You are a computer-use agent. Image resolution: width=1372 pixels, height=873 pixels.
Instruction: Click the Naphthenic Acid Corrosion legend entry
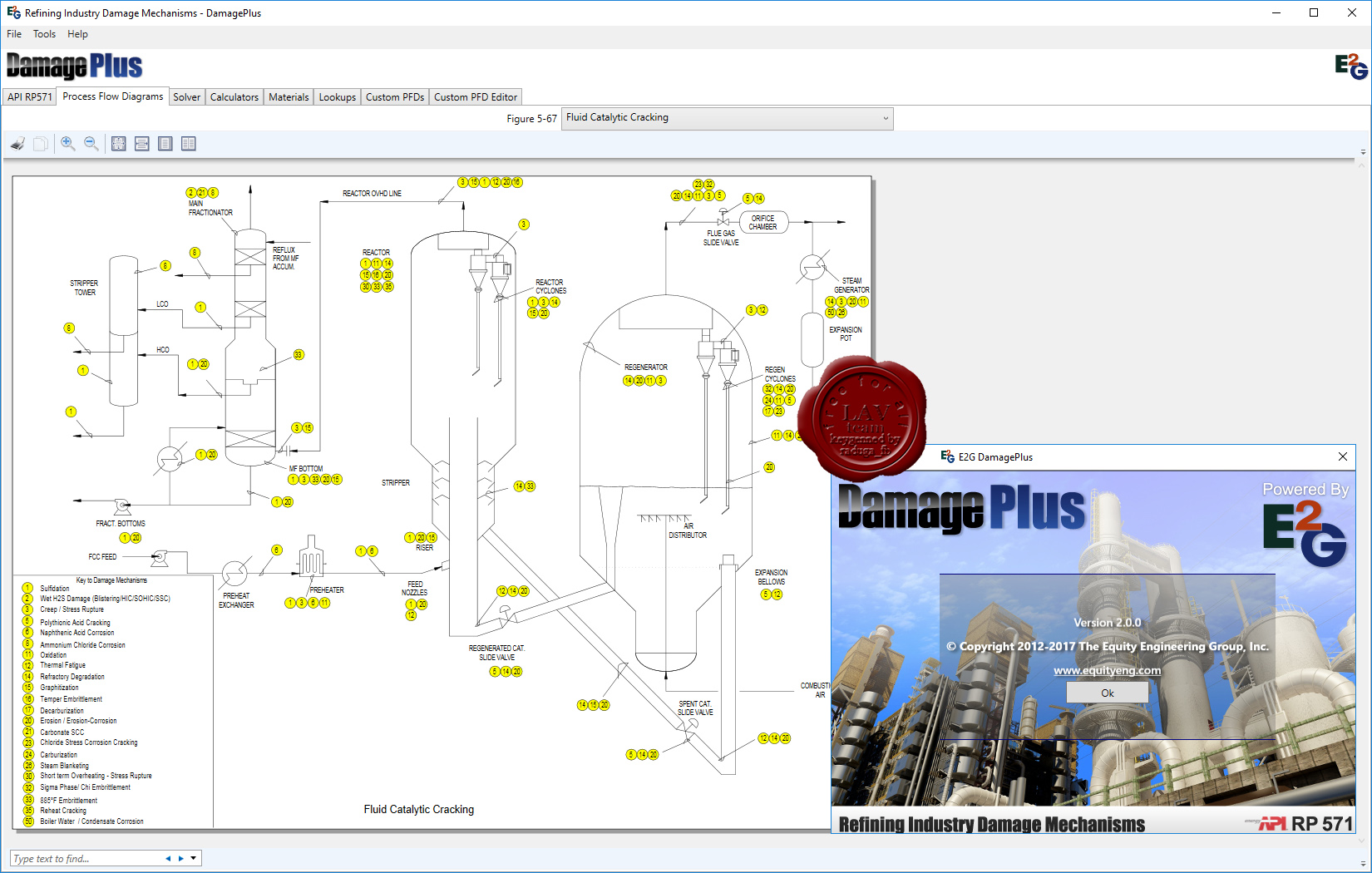point(76,633)
